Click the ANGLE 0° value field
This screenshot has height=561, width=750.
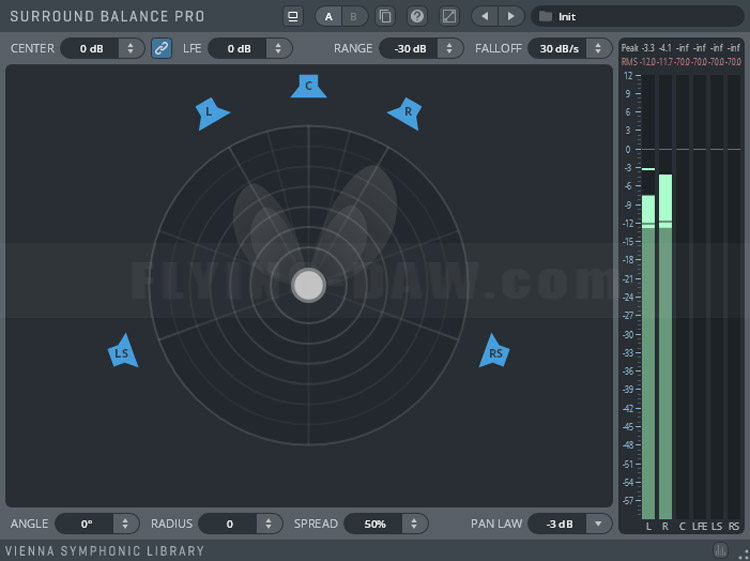[x=86, y=524]
